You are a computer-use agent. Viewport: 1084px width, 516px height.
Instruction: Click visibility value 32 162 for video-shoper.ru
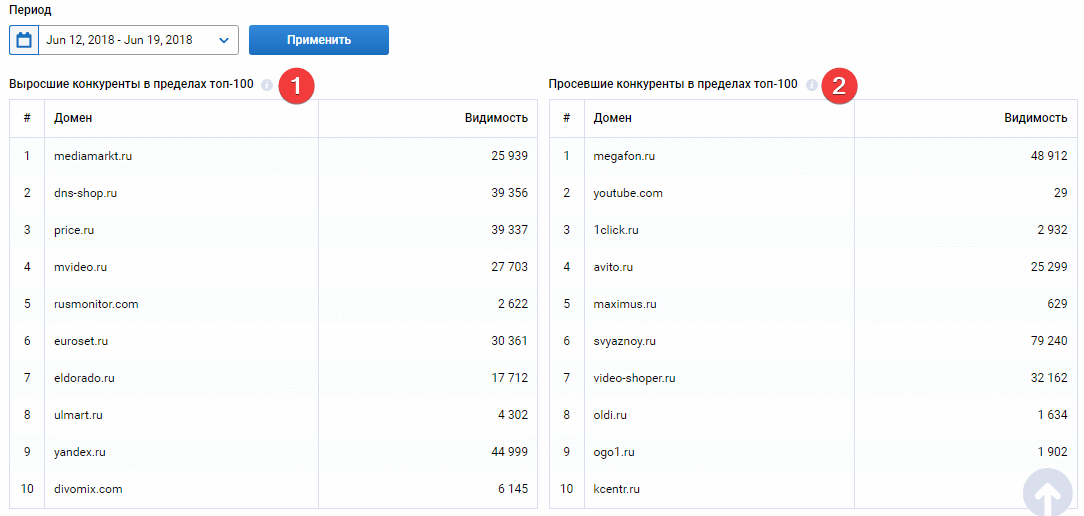1049,378
